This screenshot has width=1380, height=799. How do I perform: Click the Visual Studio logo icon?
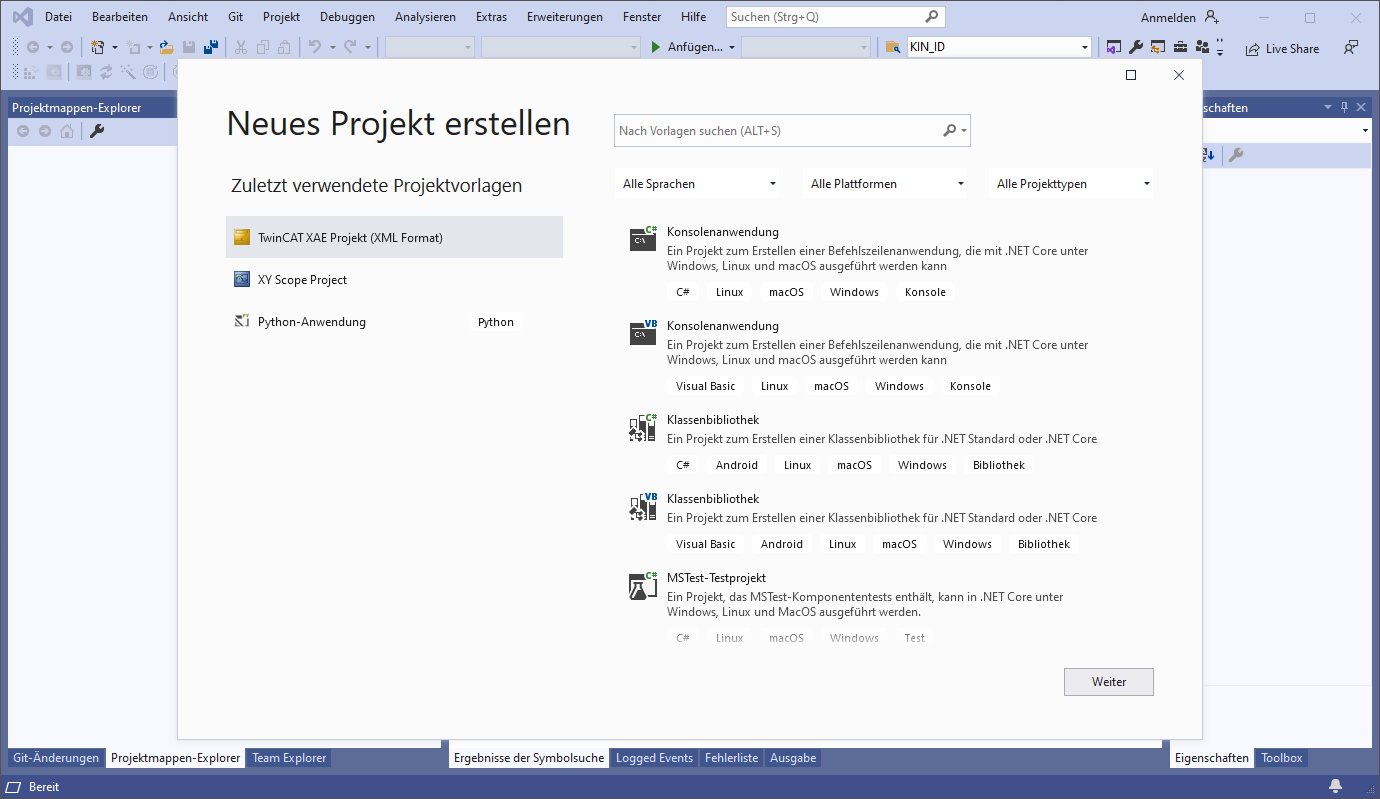pyautogui.click(x=22, y=16)
